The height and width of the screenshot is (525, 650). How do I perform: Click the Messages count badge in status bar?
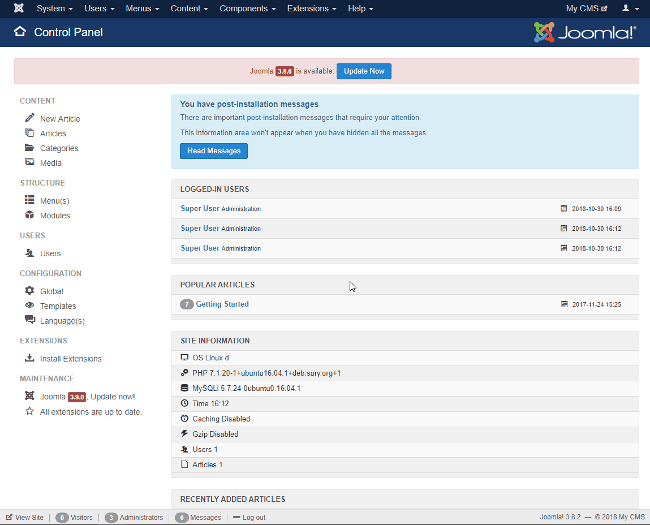click(182, 518)
